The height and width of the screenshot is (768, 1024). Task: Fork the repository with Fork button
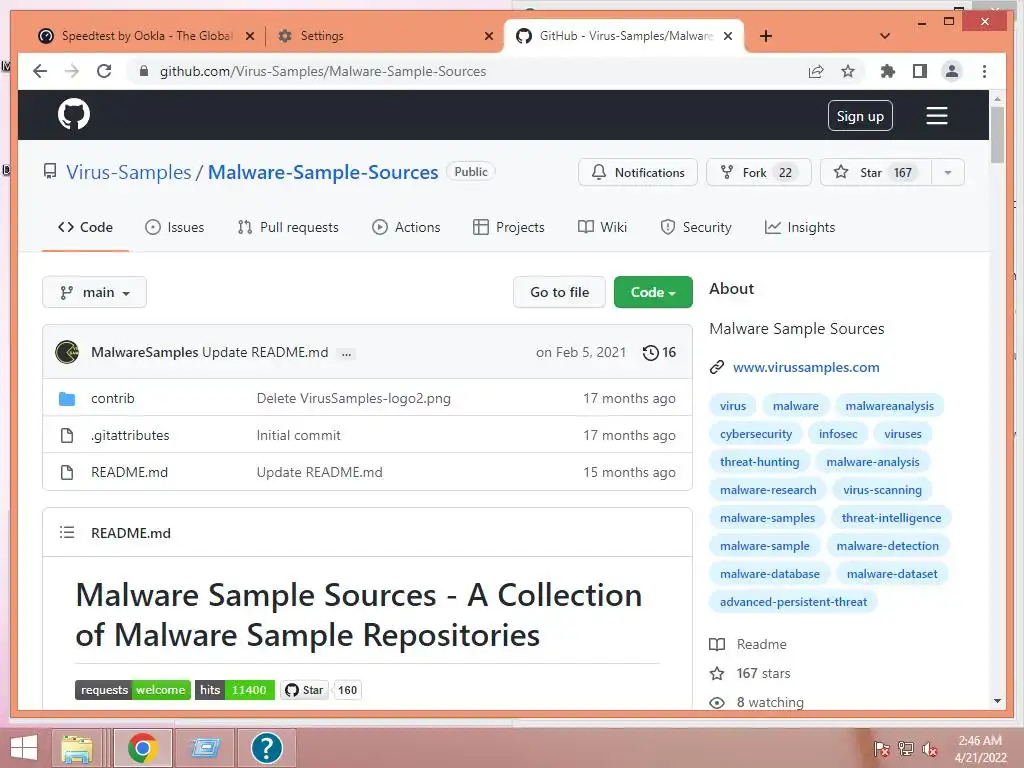[x=759, y=172]
